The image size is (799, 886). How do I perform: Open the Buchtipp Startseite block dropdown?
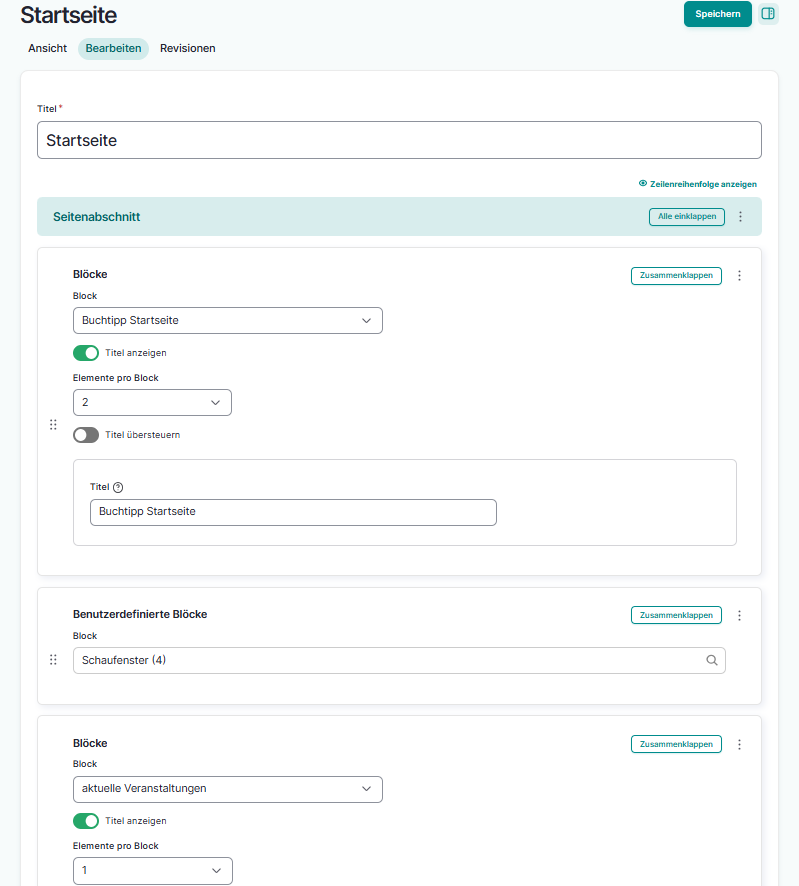(228, 321)
